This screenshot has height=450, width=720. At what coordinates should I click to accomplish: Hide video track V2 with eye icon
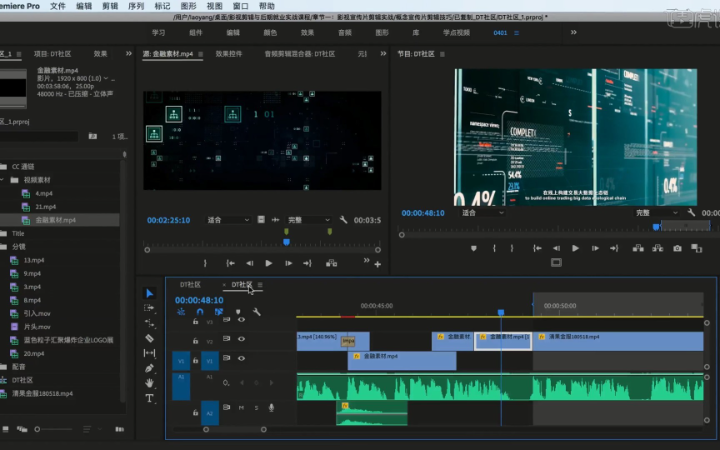click(x=241, y=339)
